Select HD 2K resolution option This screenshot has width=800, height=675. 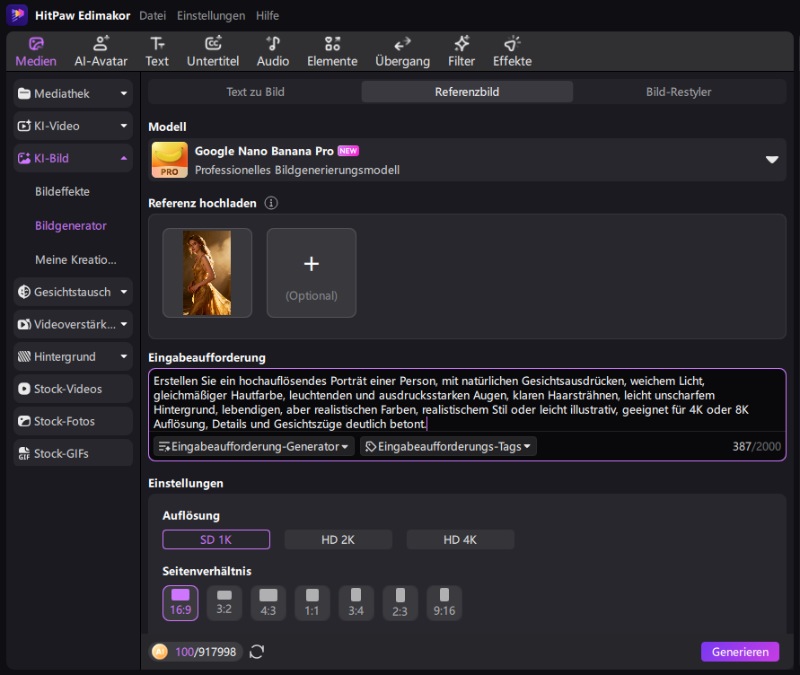(338, 540)
